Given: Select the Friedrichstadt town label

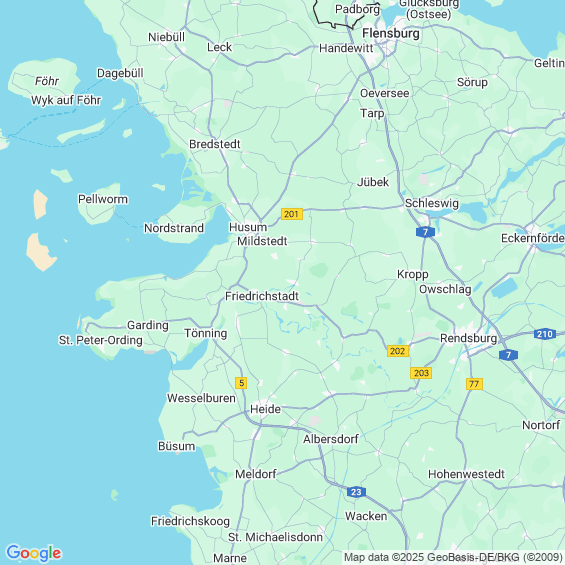Looking at the screenshot, I should (x=262, y=296).
